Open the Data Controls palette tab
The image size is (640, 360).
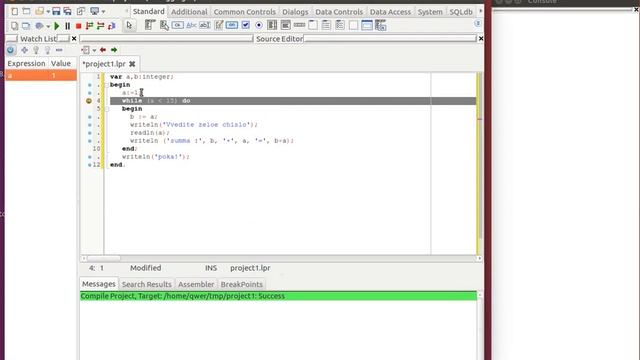point(339,12)
